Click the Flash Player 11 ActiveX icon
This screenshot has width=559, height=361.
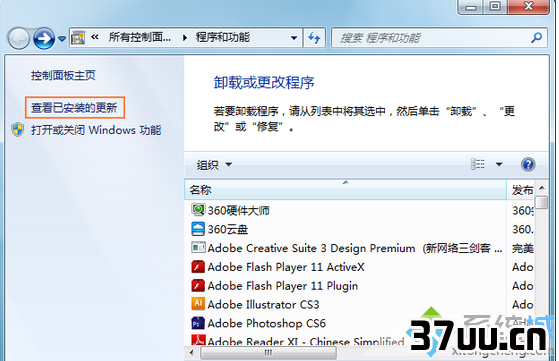[x=198, y=267]
